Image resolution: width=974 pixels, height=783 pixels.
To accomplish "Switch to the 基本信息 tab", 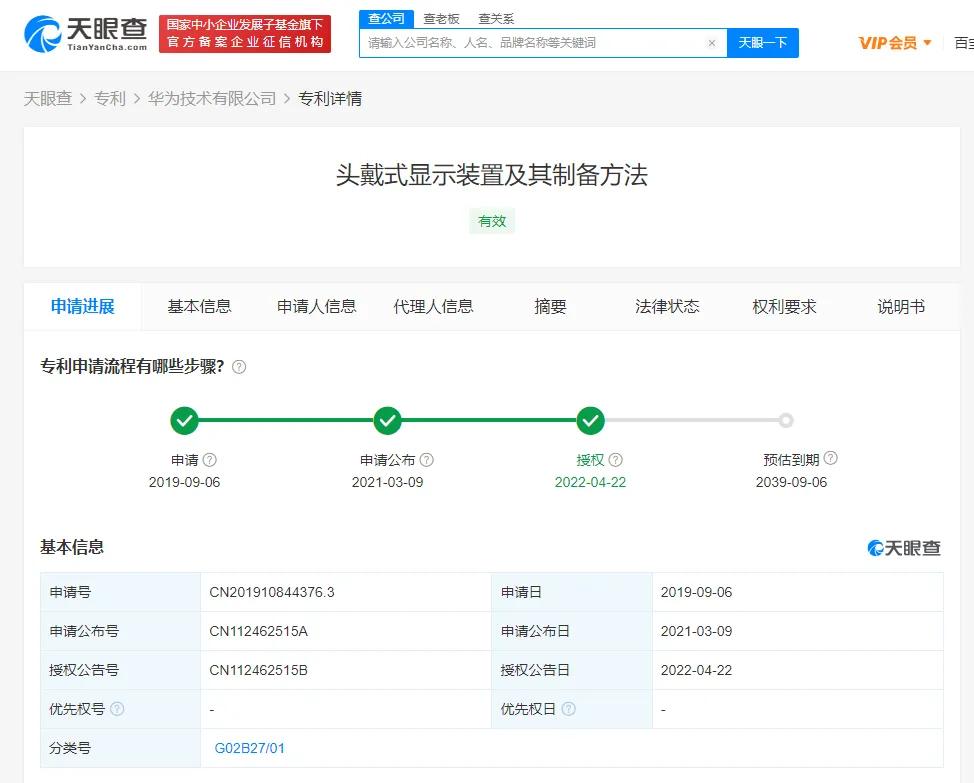I will (199, 306).
